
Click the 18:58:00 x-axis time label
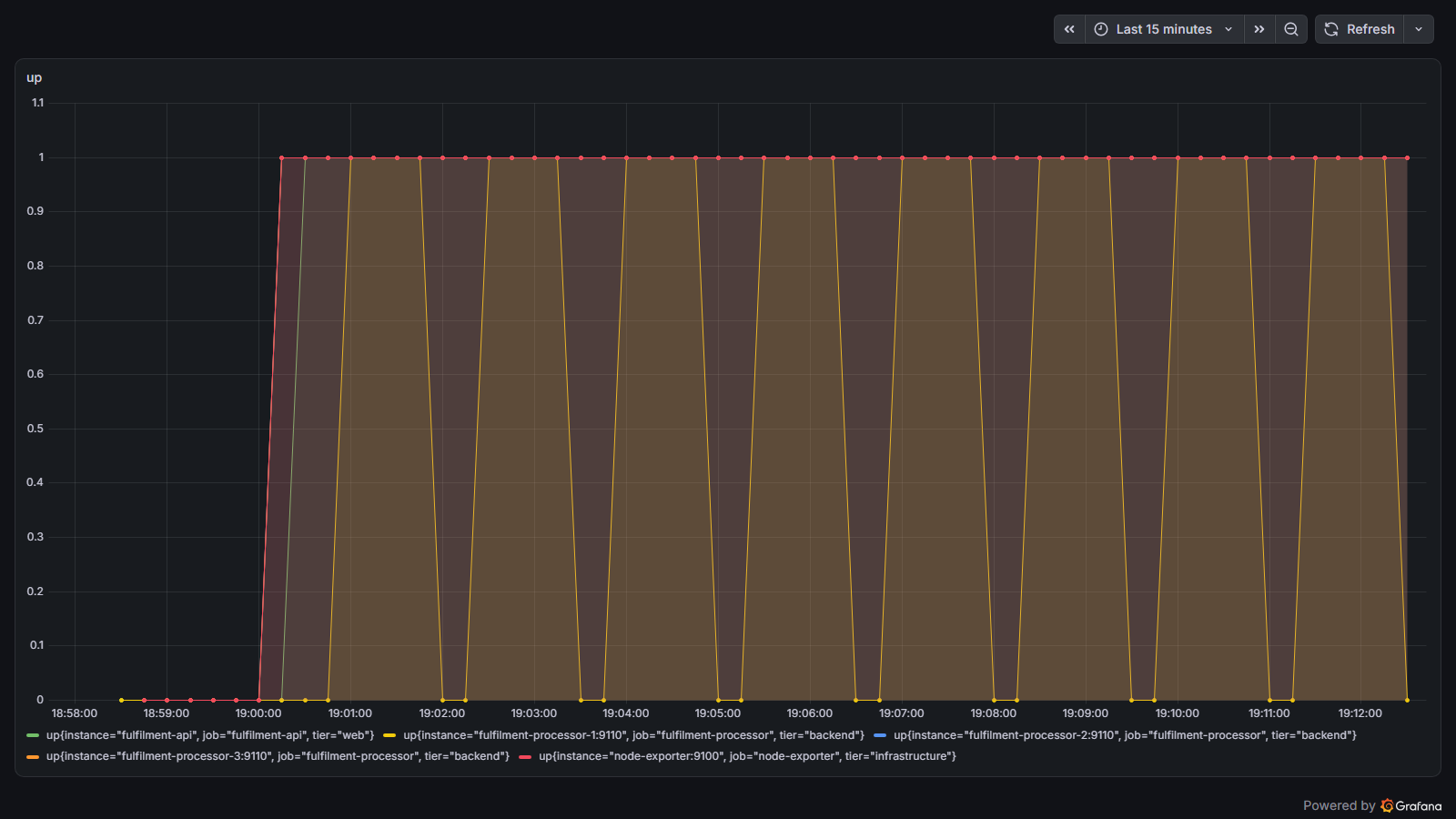coord(75,713)
